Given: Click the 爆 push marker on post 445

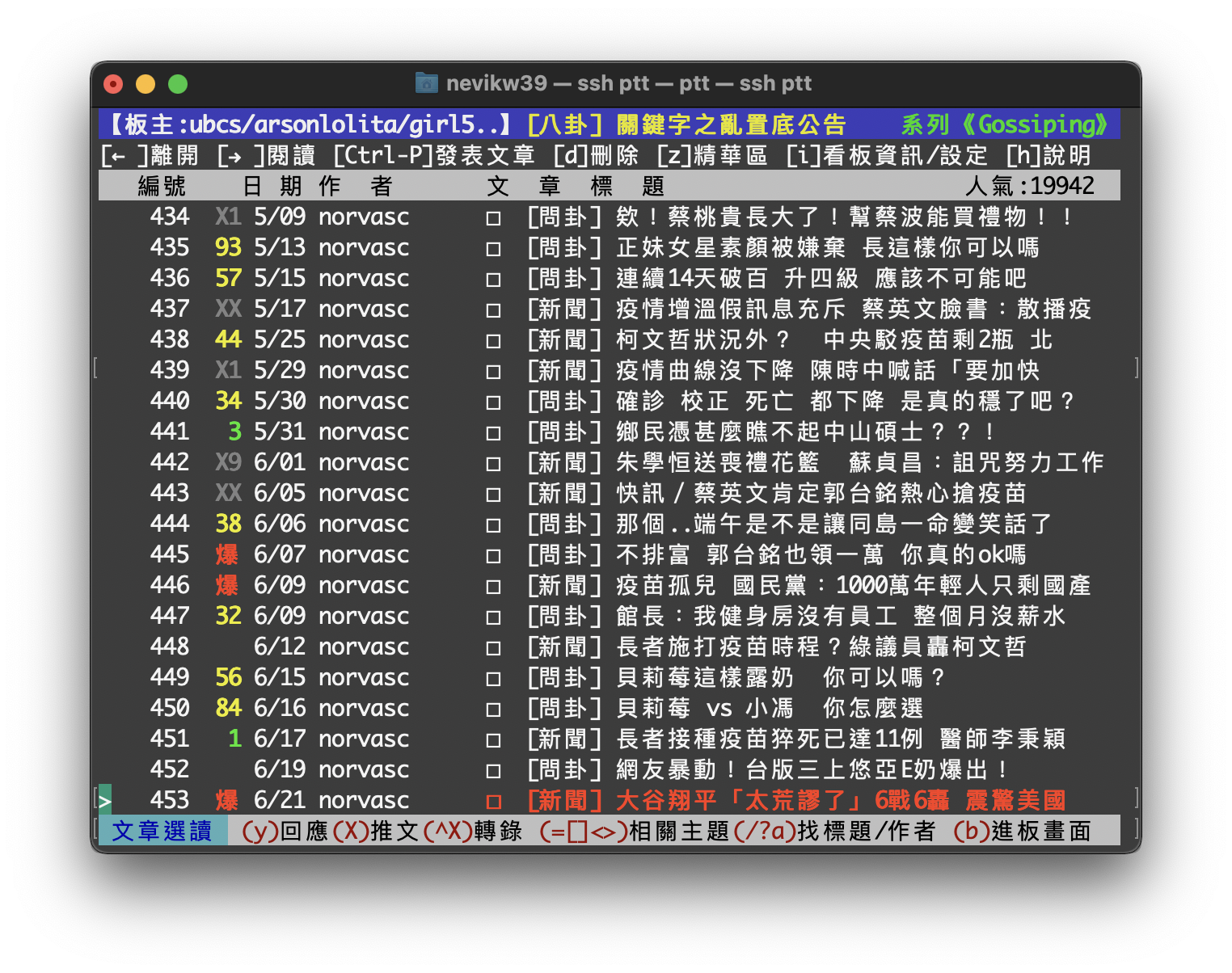Looking at the screenshot, I should [227, 555].
